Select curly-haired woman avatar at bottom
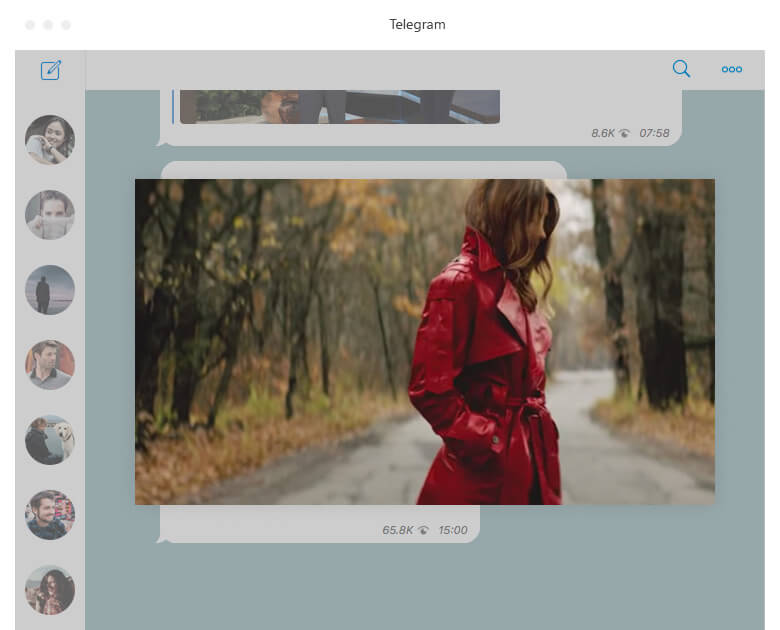This screenshot has height=630, width=780. click(x=50, y=590)
